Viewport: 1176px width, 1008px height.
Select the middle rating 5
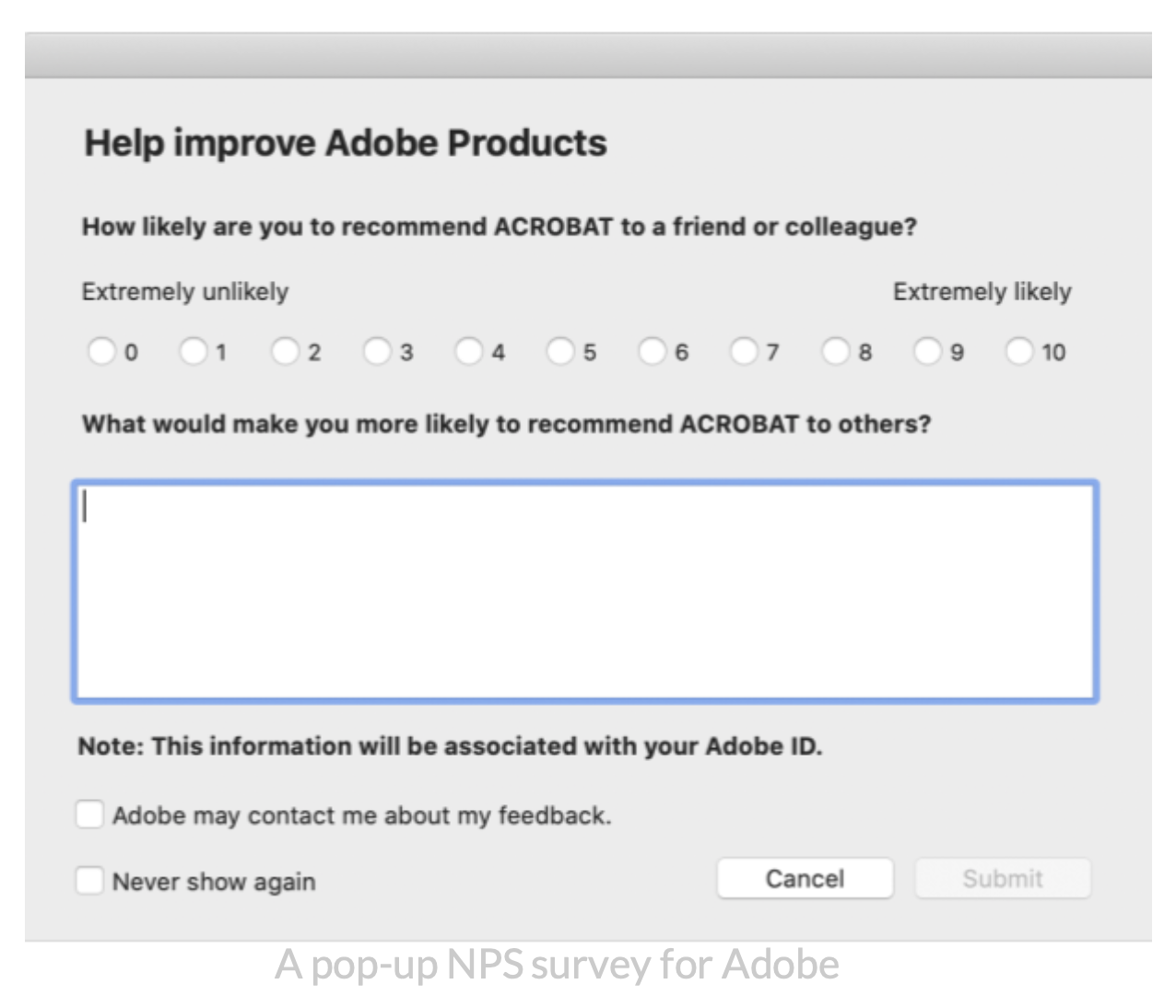560,351
